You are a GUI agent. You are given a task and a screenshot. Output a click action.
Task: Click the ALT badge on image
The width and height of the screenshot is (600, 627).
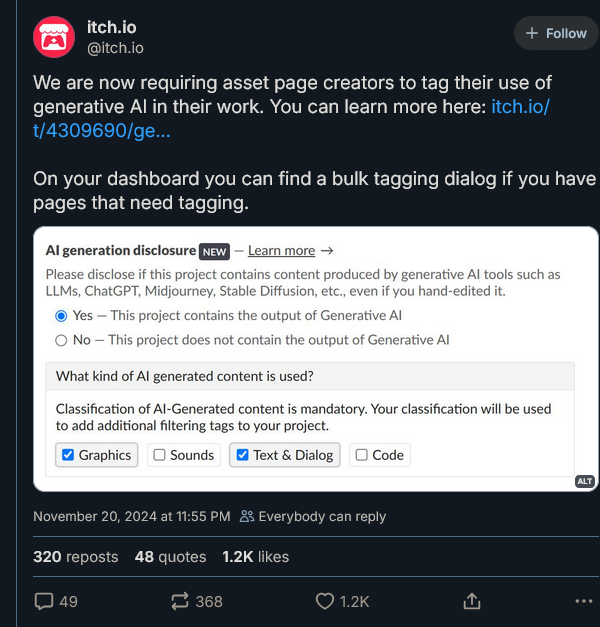[585, 481]
